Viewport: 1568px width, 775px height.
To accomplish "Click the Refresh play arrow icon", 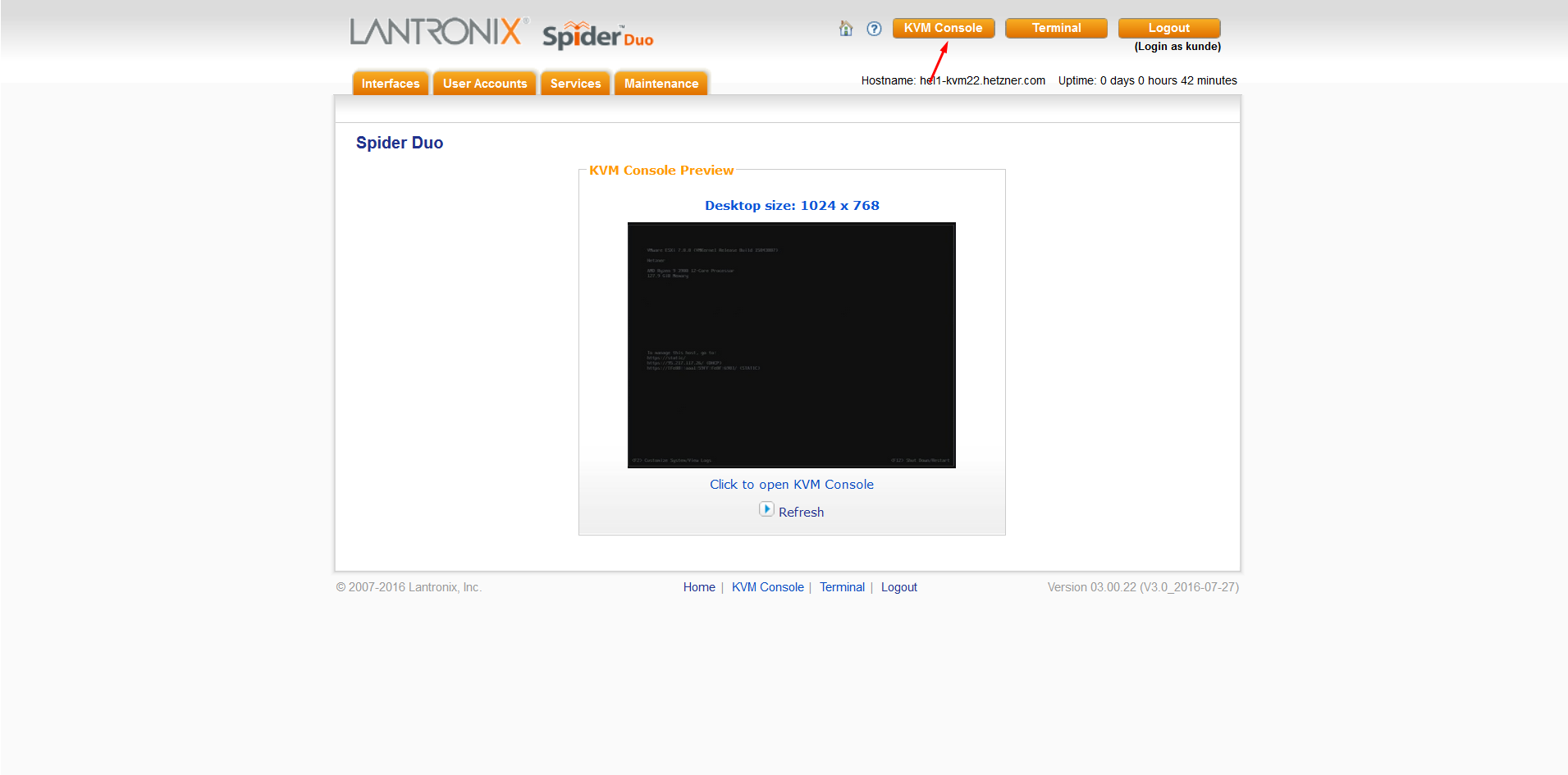I will [x=766, y=509].
